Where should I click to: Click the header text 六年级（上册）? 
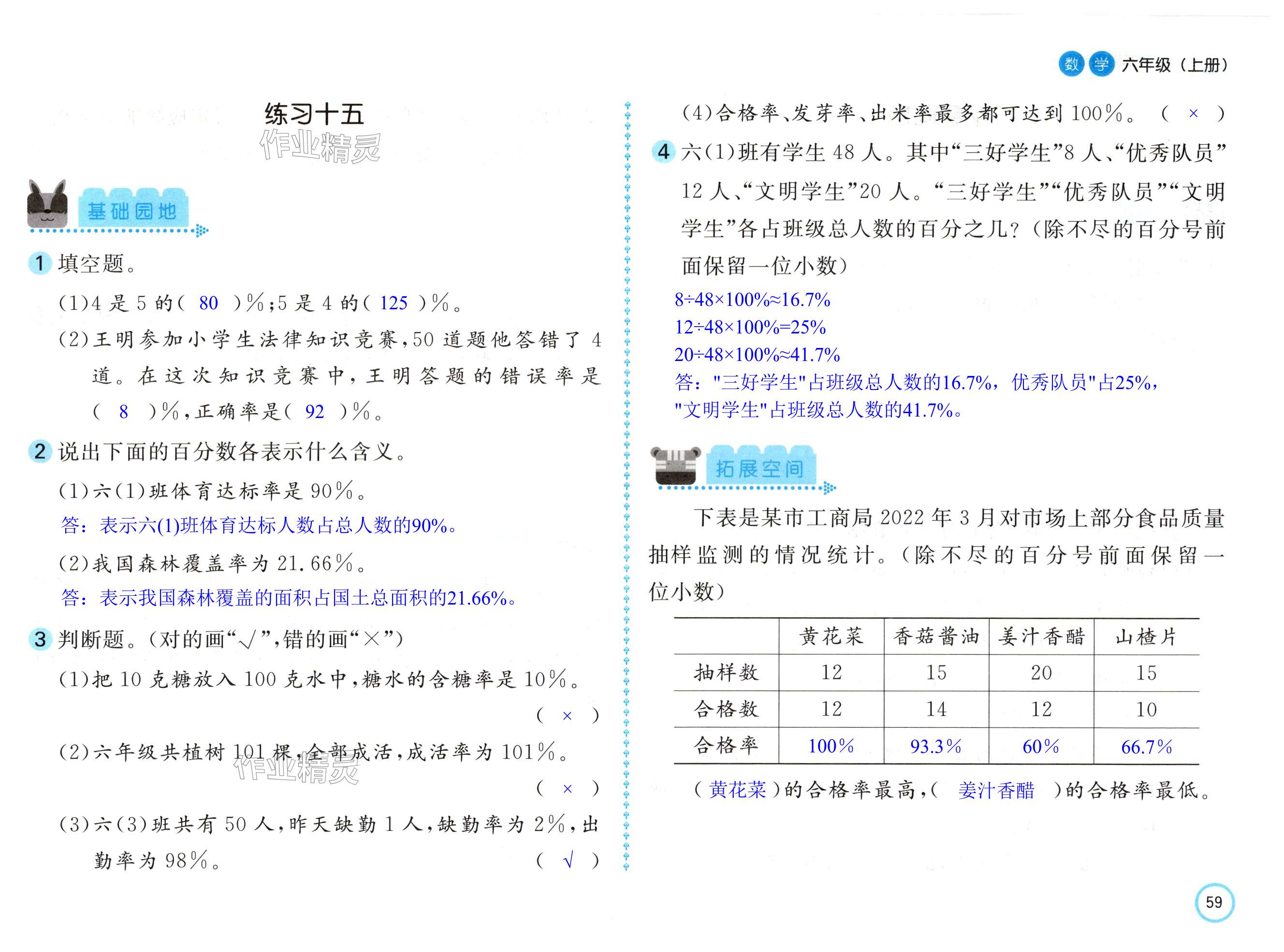[x=1174, y=65]
